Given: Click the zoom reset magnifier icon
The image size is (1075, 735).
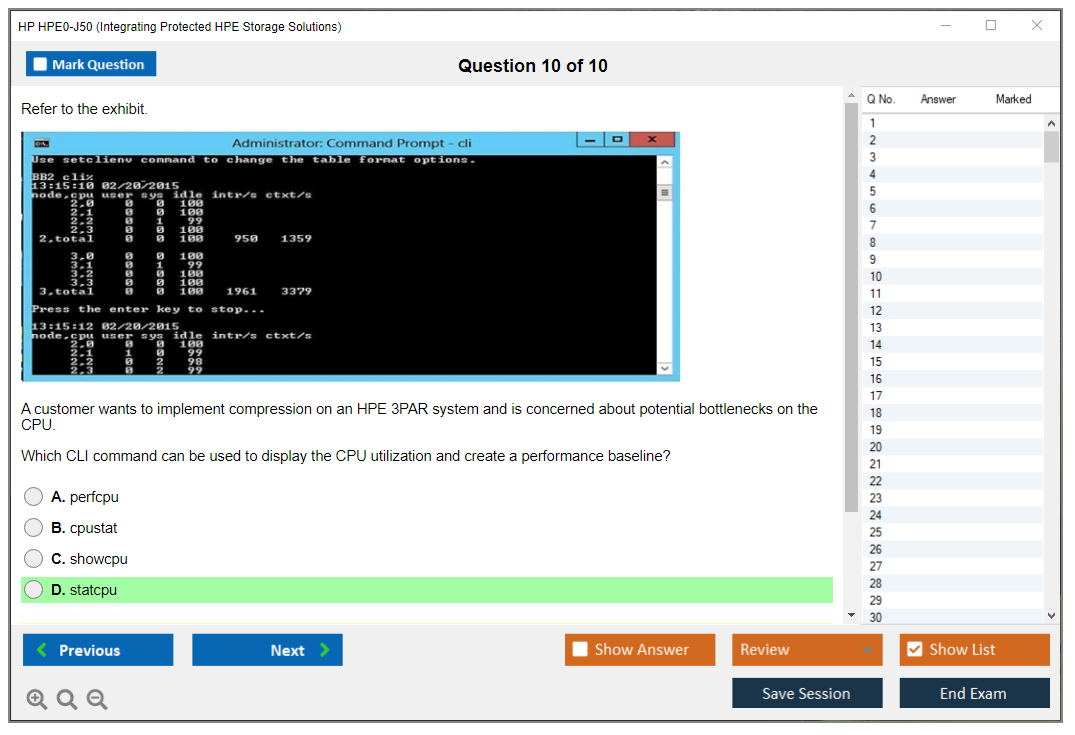Looking at the screenshot, I should [x=67, y=700].
